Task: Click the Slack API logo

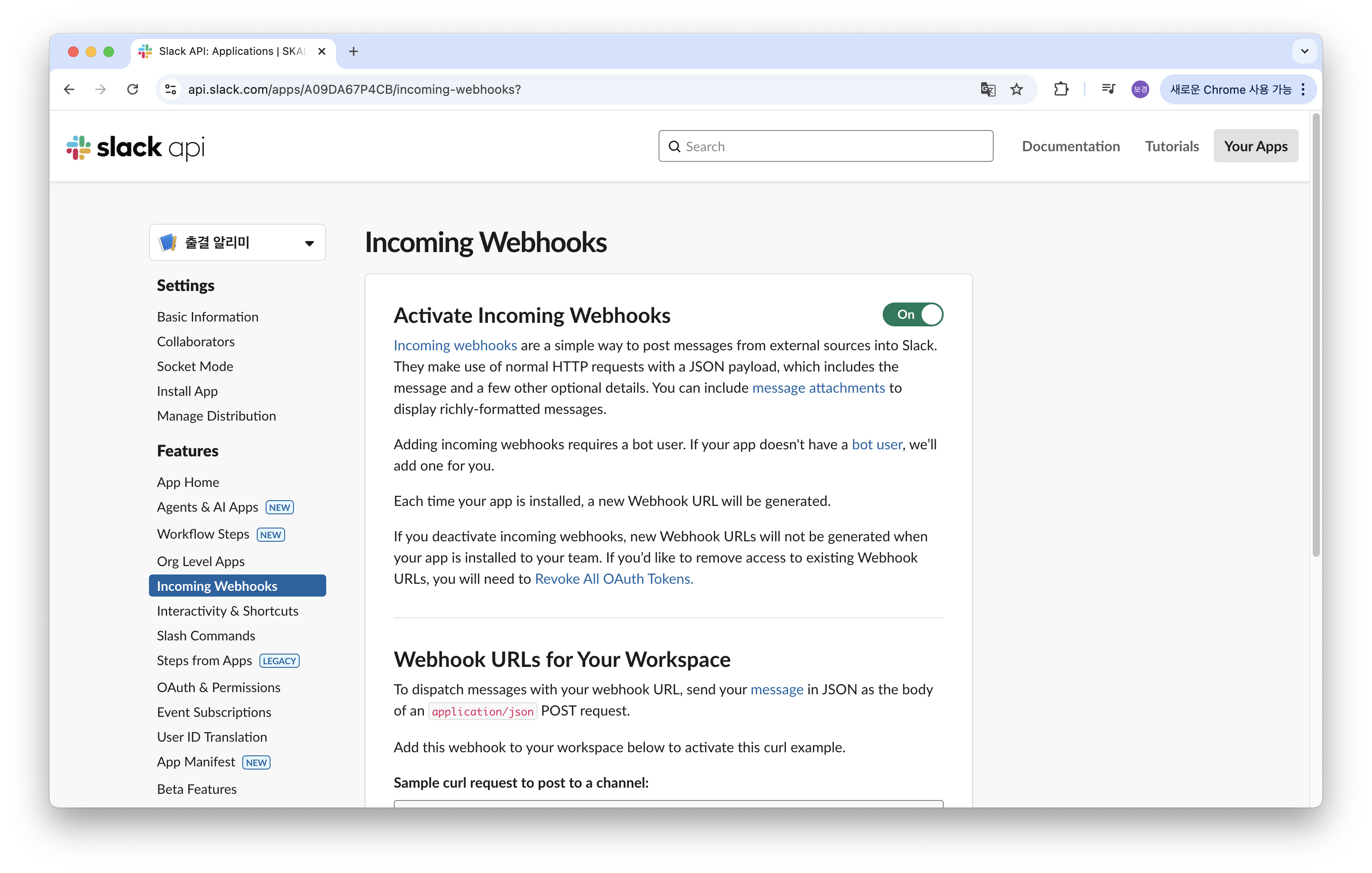Action: pyautogui.click(x=136, y=147)
